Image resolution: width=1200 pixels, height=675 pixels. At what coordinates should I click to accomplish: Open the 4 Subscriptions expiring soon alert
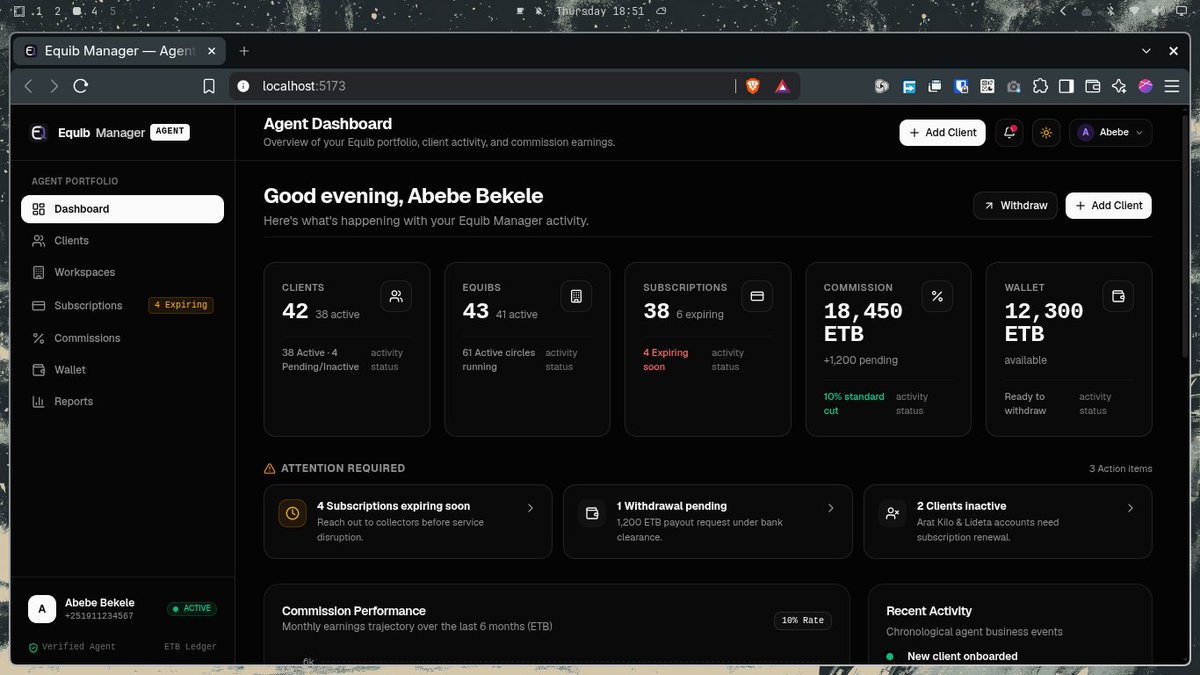408,522
